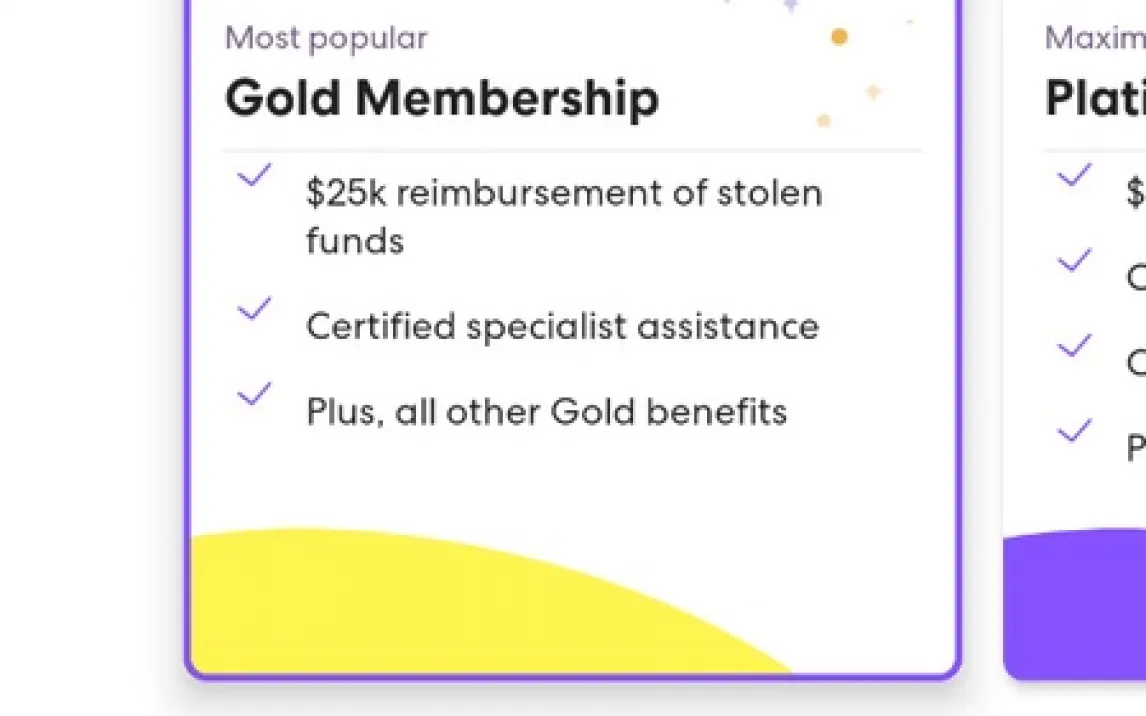Click the divider line below Gold Membership
This screenshot has height=716, width=1146.
pos(573,151)
